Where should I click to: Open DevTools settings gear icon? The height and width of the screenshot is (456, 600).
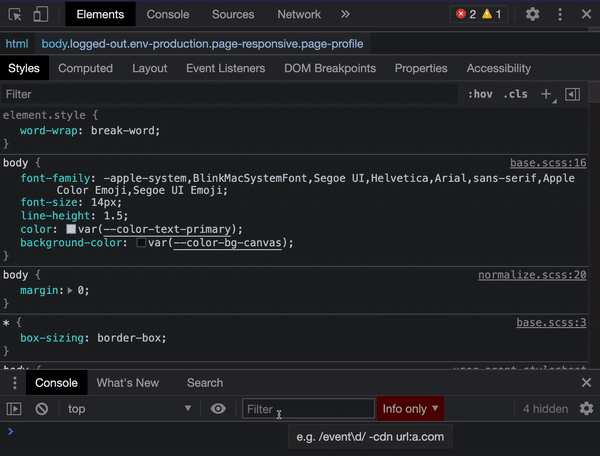532,15
